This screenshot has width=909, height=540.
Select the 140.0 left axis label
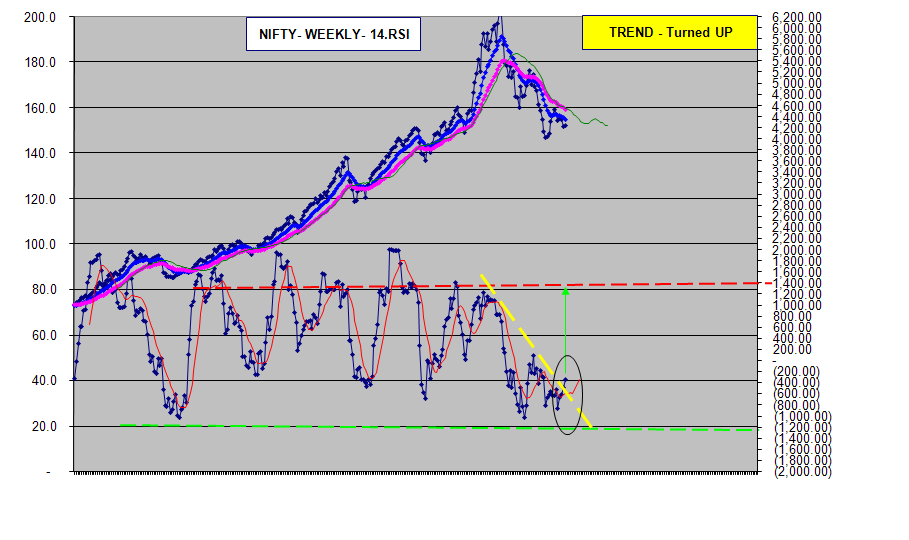[x=40, y=153]
